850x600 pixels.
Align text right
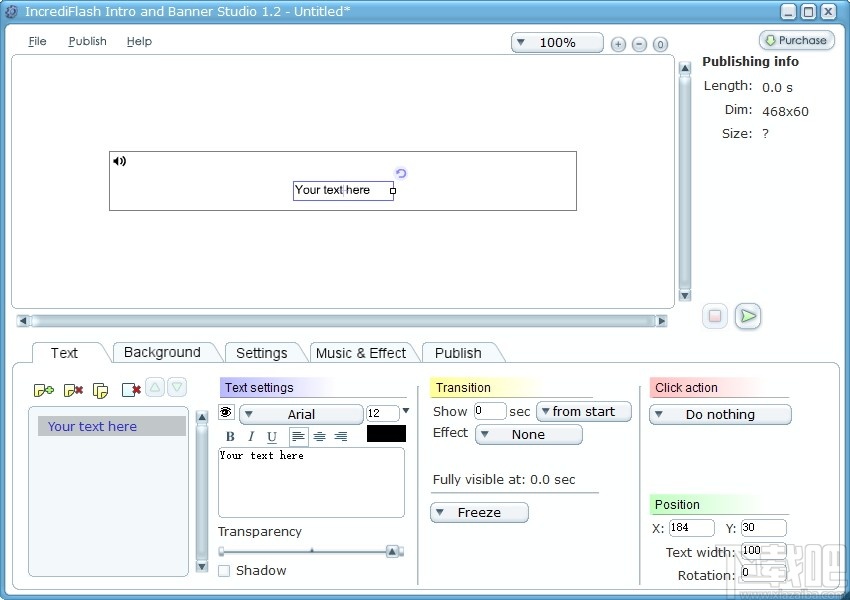pyautogui.click(x=340, y=436)
